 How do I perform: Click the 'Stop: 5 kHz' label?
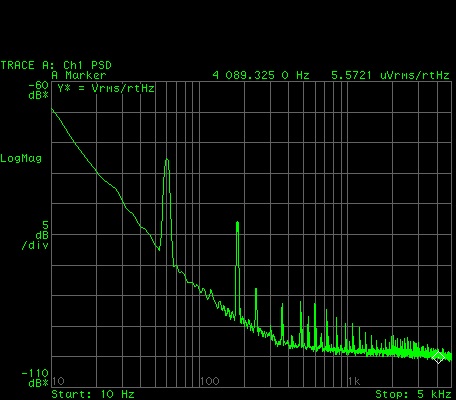(x=413, y=394)
